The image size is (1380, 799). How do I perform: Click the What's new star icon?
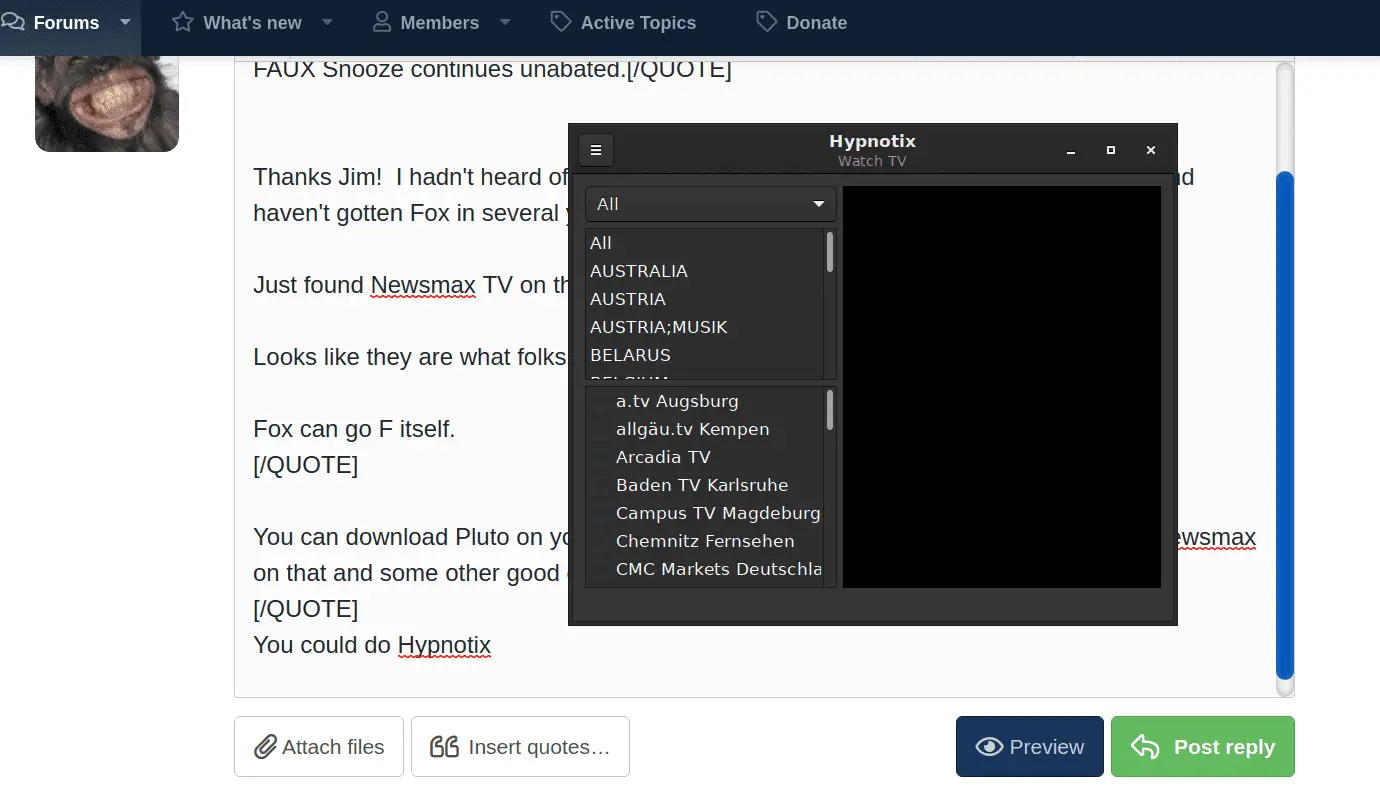[182, 21]
